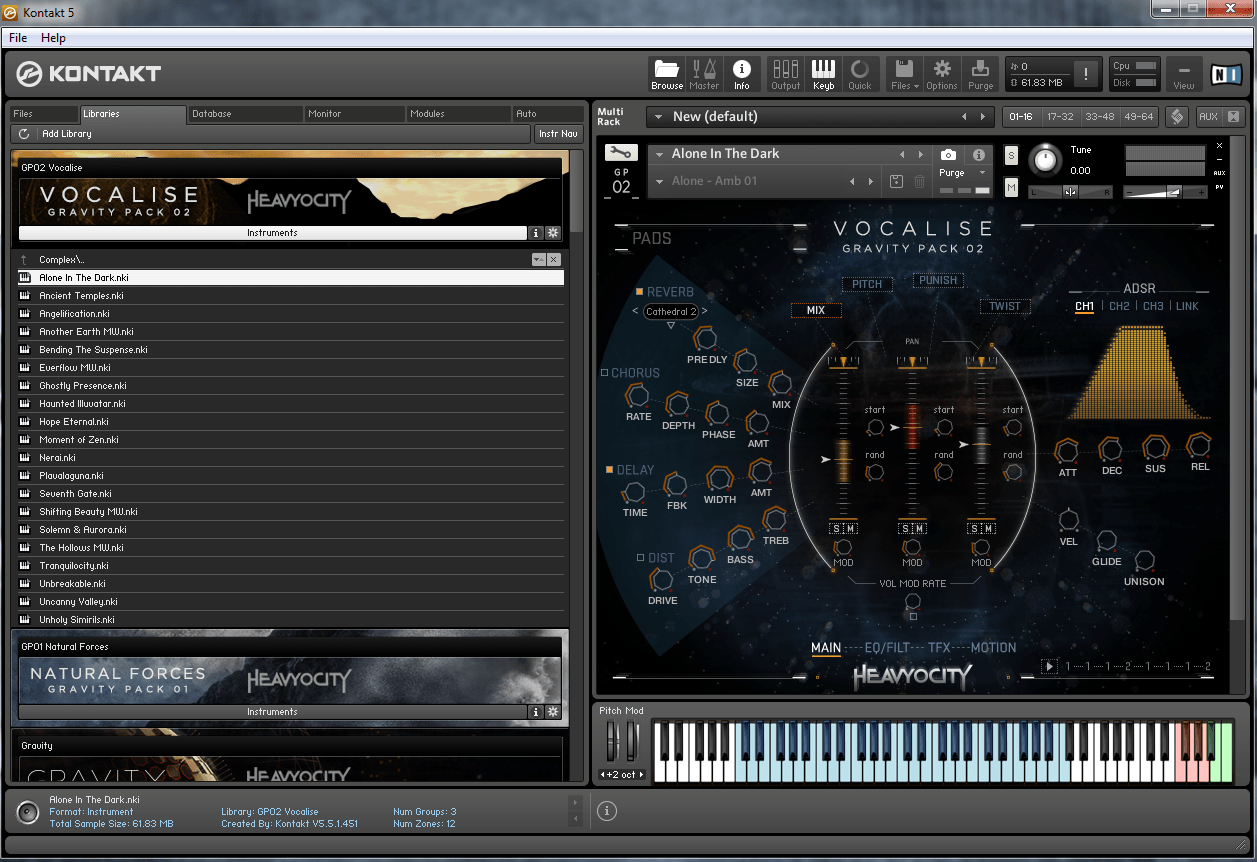The image size is (1257, 862).
Task: Open the Output mixer section
Action: point(785,74)
